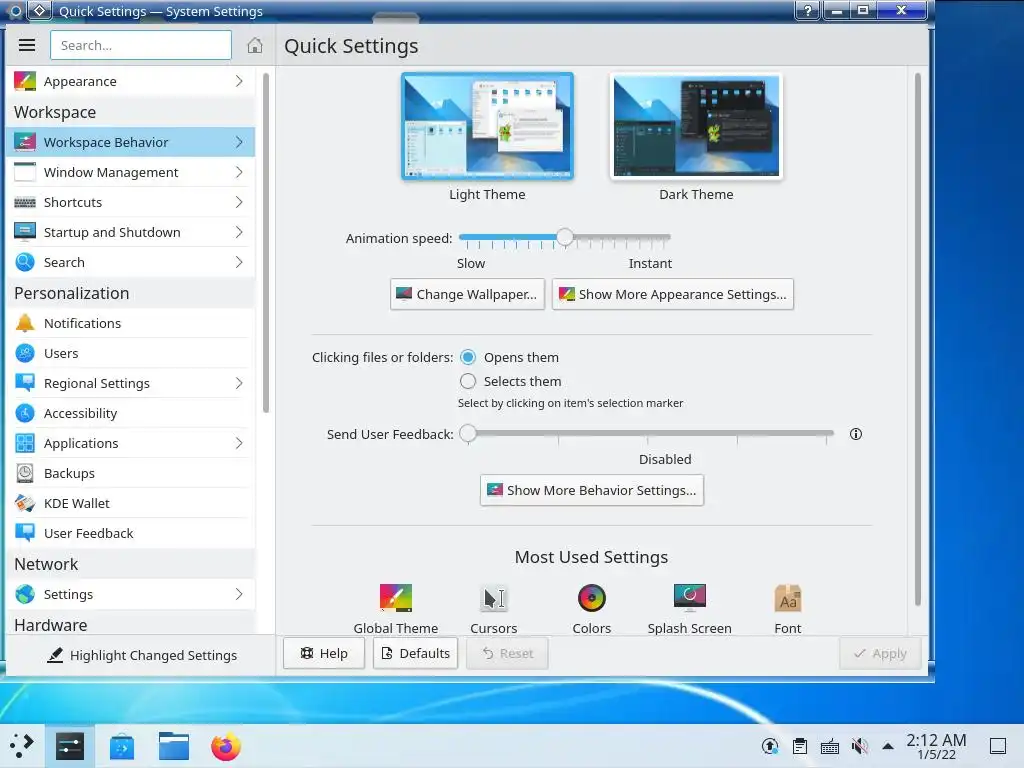Toggle Highlight Changed Settings

point(142,655)
